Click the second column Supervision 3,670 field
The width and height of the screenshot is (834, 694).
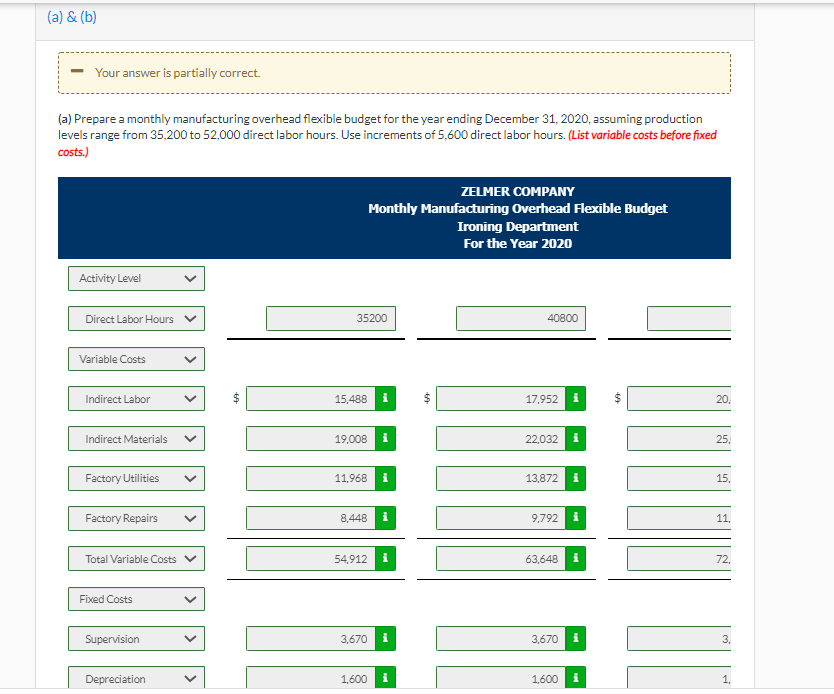[x=501, y=639]
